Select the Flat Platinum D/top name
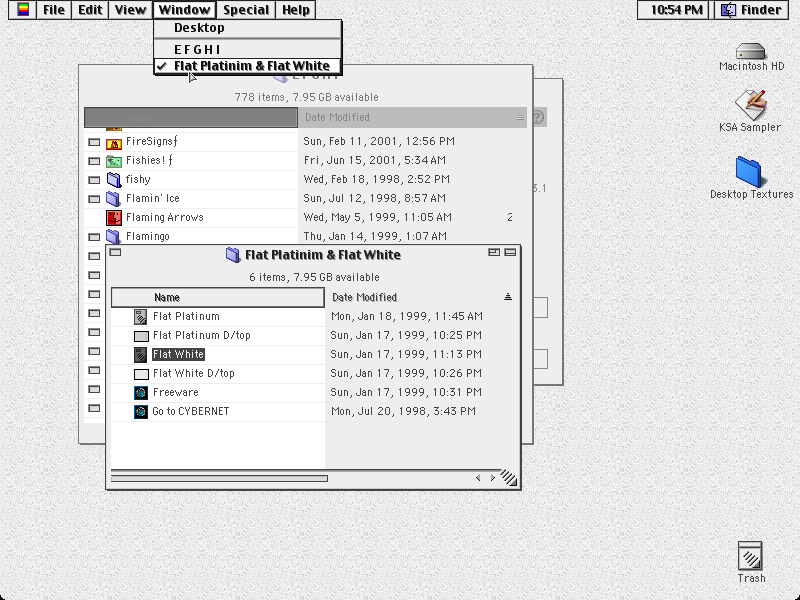 point(202,336)
